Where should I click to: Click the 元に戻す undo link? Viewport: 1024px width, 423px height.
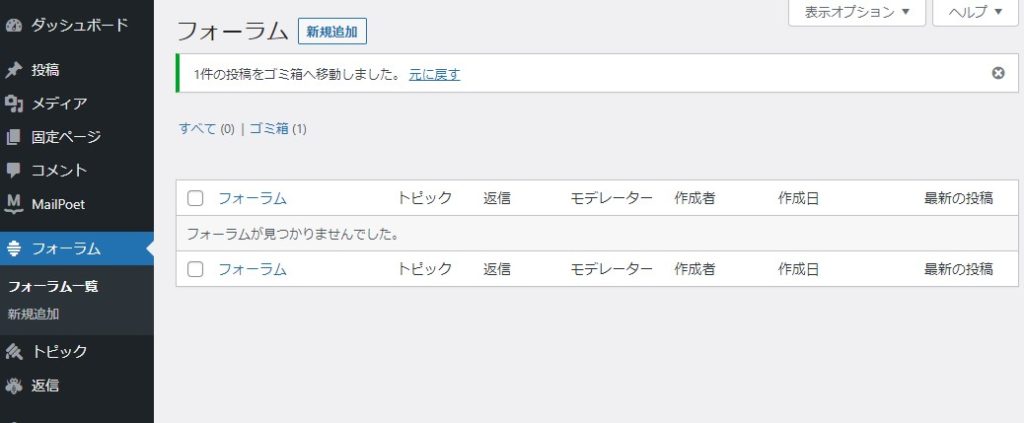[x=434, y=74]
